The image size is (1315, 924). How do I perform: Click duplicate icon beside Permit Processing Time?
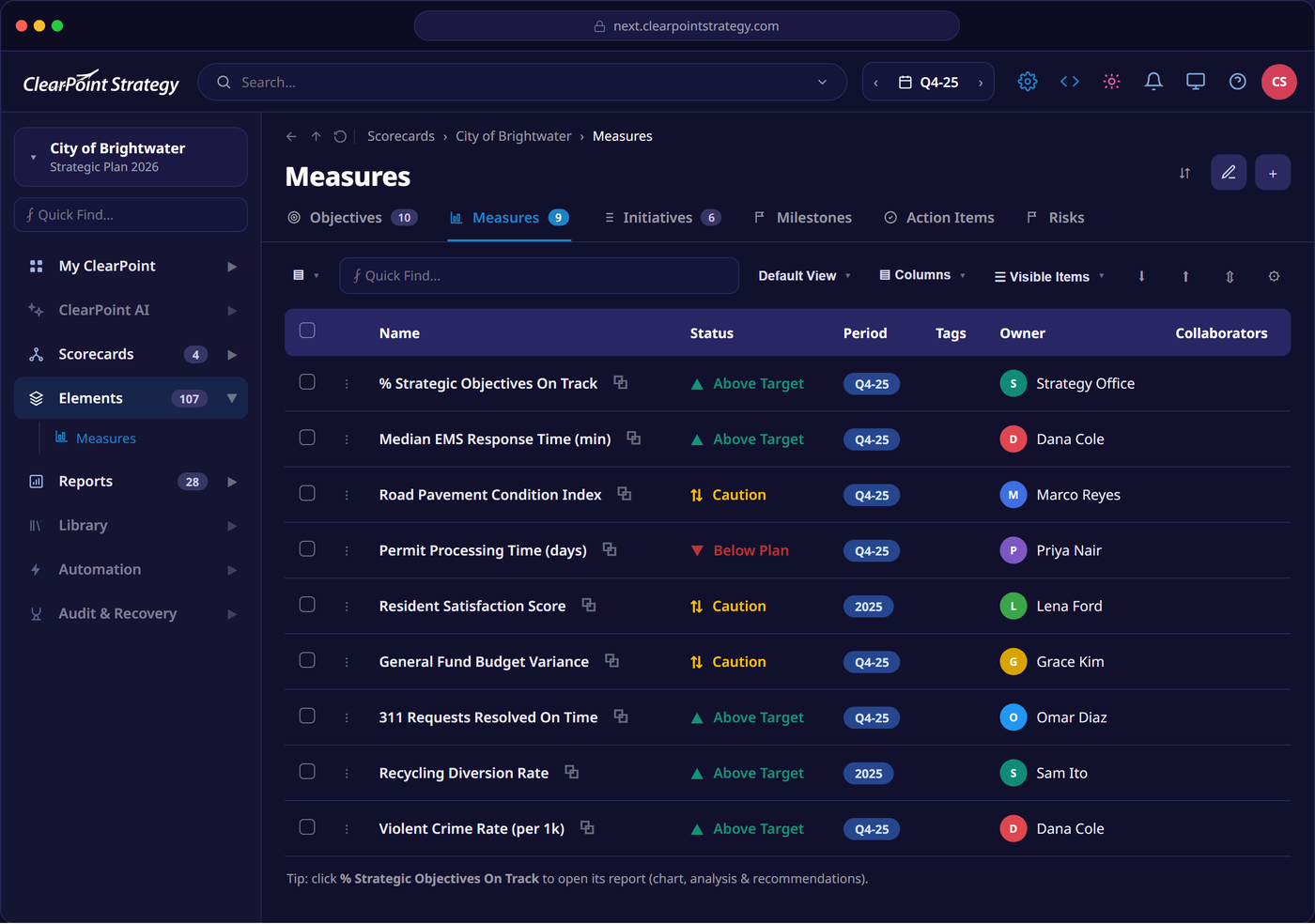click(x=610, y=549)
